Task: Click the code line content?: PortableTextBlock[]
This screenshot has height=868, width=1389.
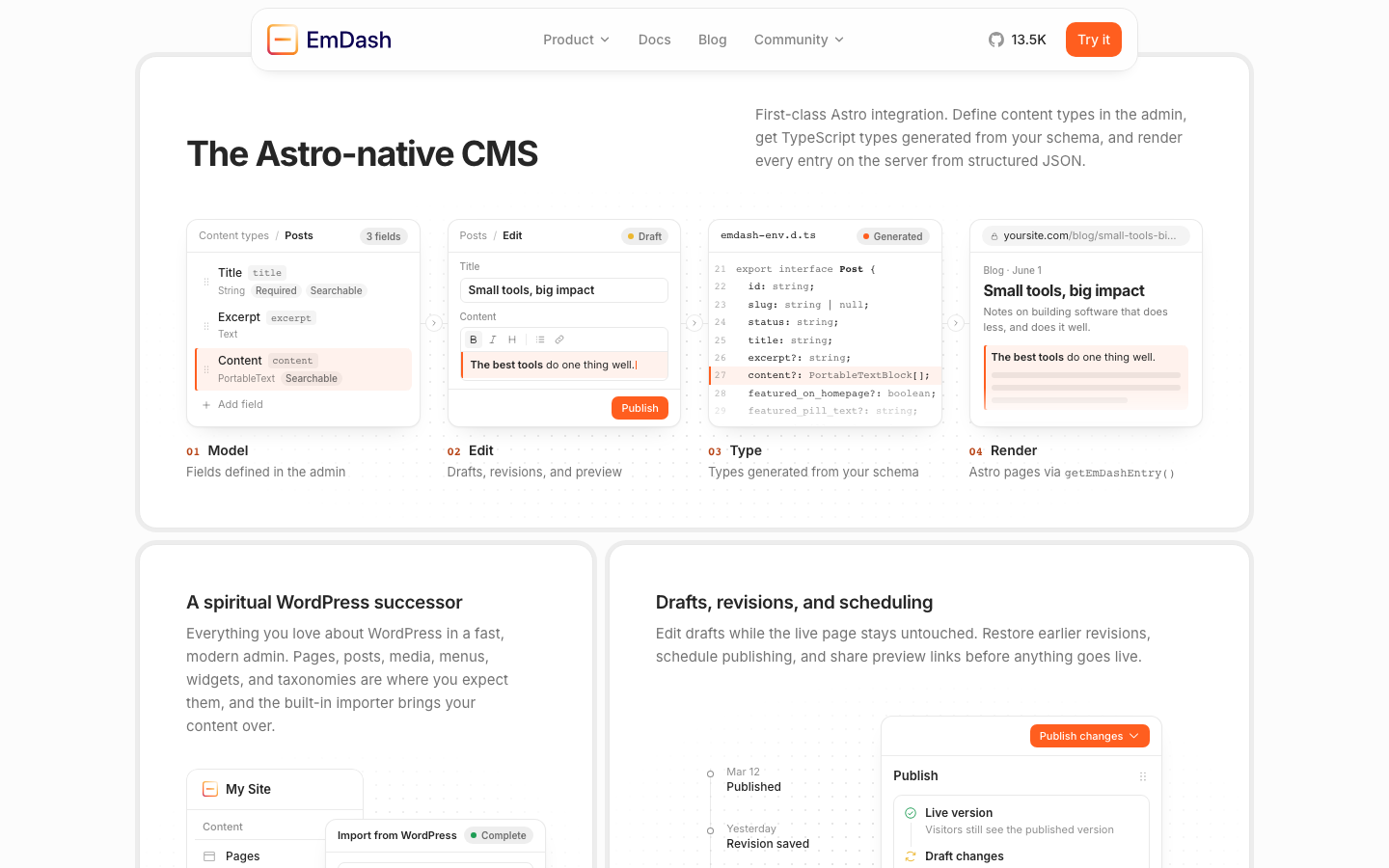Action: (825, 375)
